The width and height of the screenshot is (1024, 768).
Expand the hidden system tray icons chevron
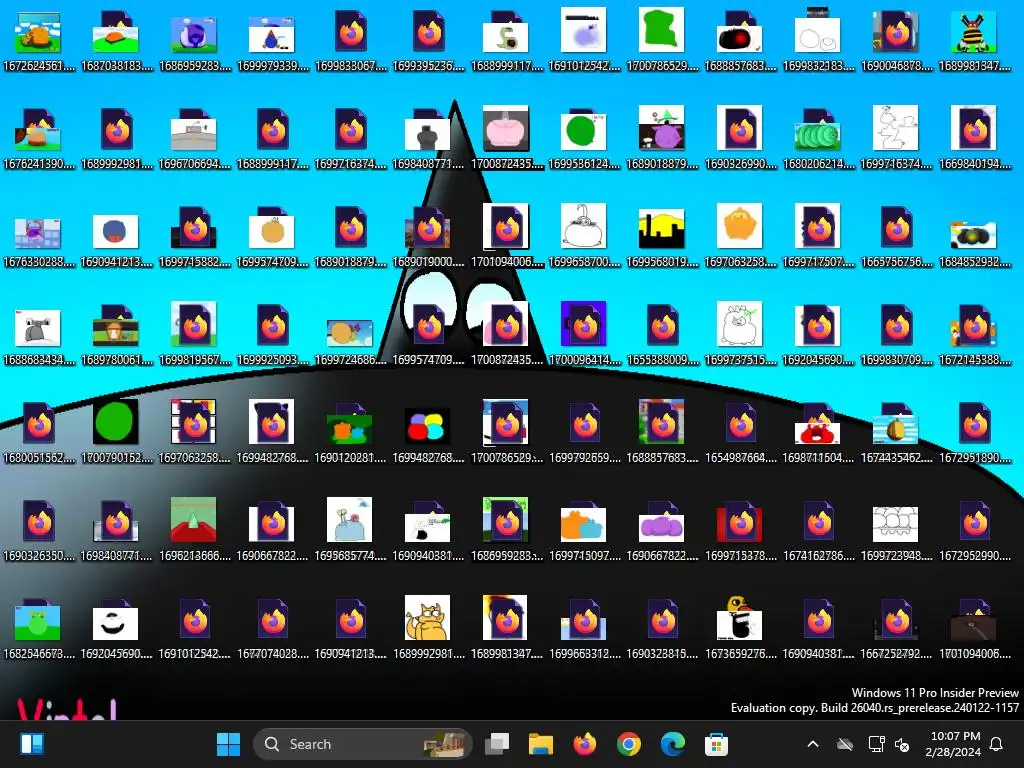(812, 744)
